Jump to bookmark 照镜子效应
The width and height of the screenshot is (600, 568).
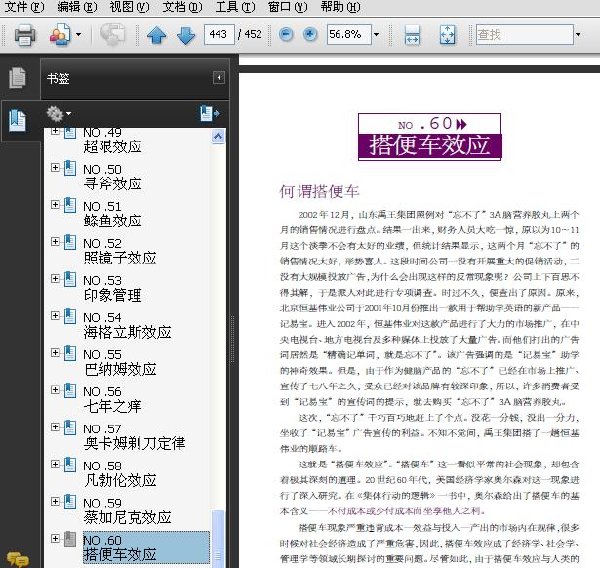[120, 258]
